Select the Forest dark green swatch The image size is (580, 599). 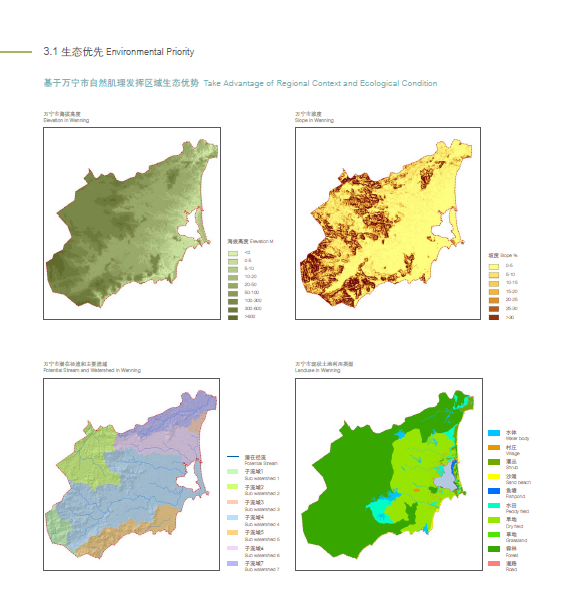point(494,549)
